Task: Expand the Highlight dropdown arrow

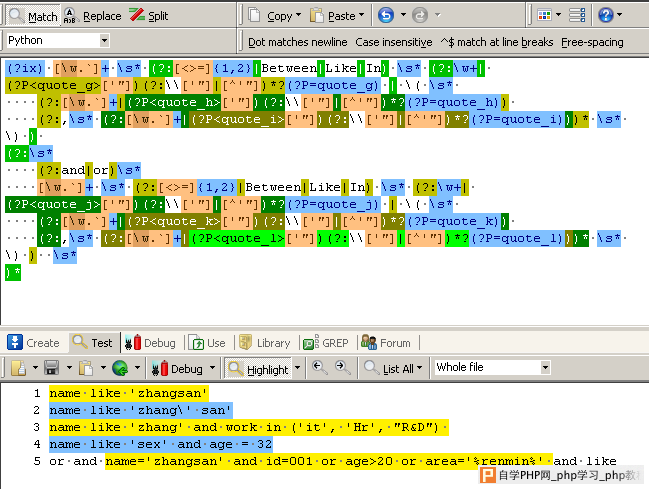Action: [297, 367]
